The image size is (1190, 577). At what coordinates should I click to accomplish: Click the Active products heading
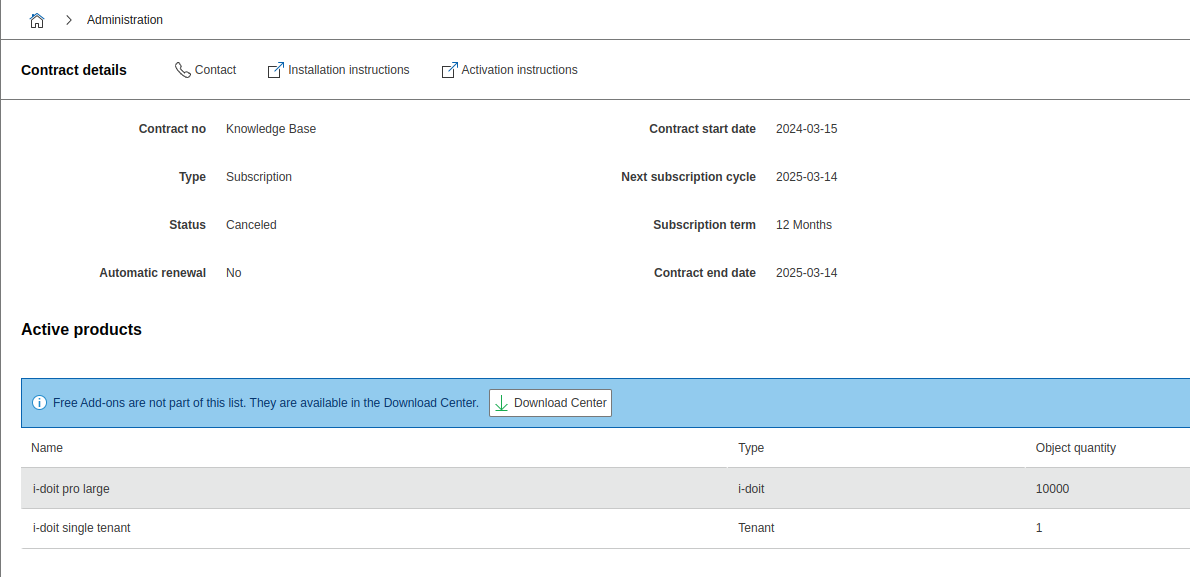pyautogui.click(x=81, y=329)
